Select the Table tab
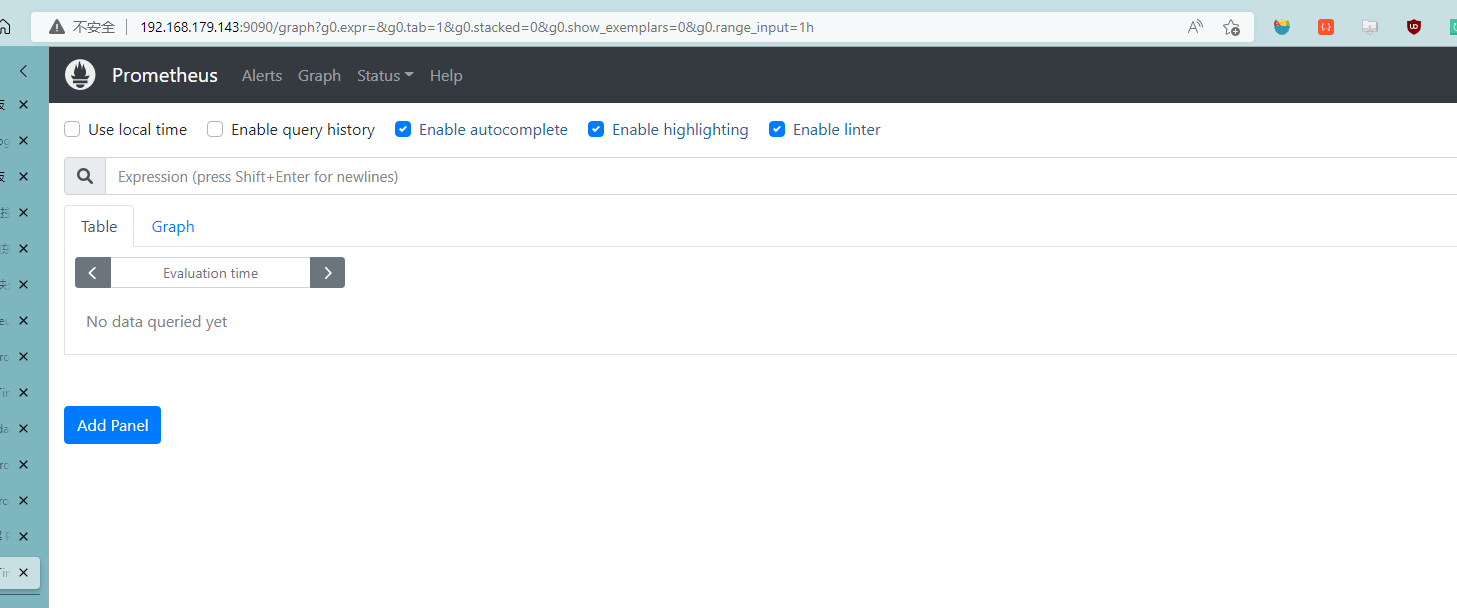 [99, 226]
